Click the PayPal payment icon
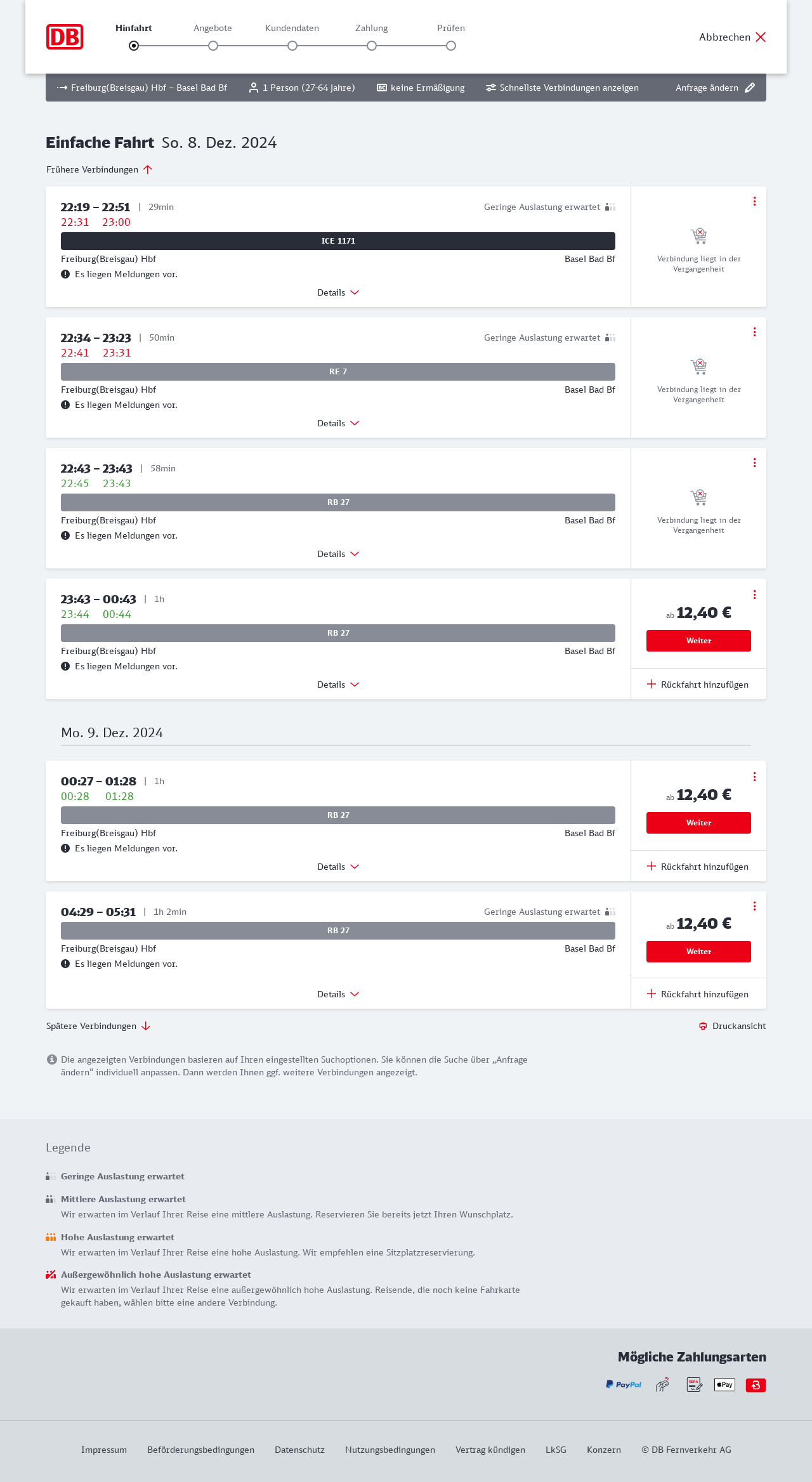 (624, 1384)
